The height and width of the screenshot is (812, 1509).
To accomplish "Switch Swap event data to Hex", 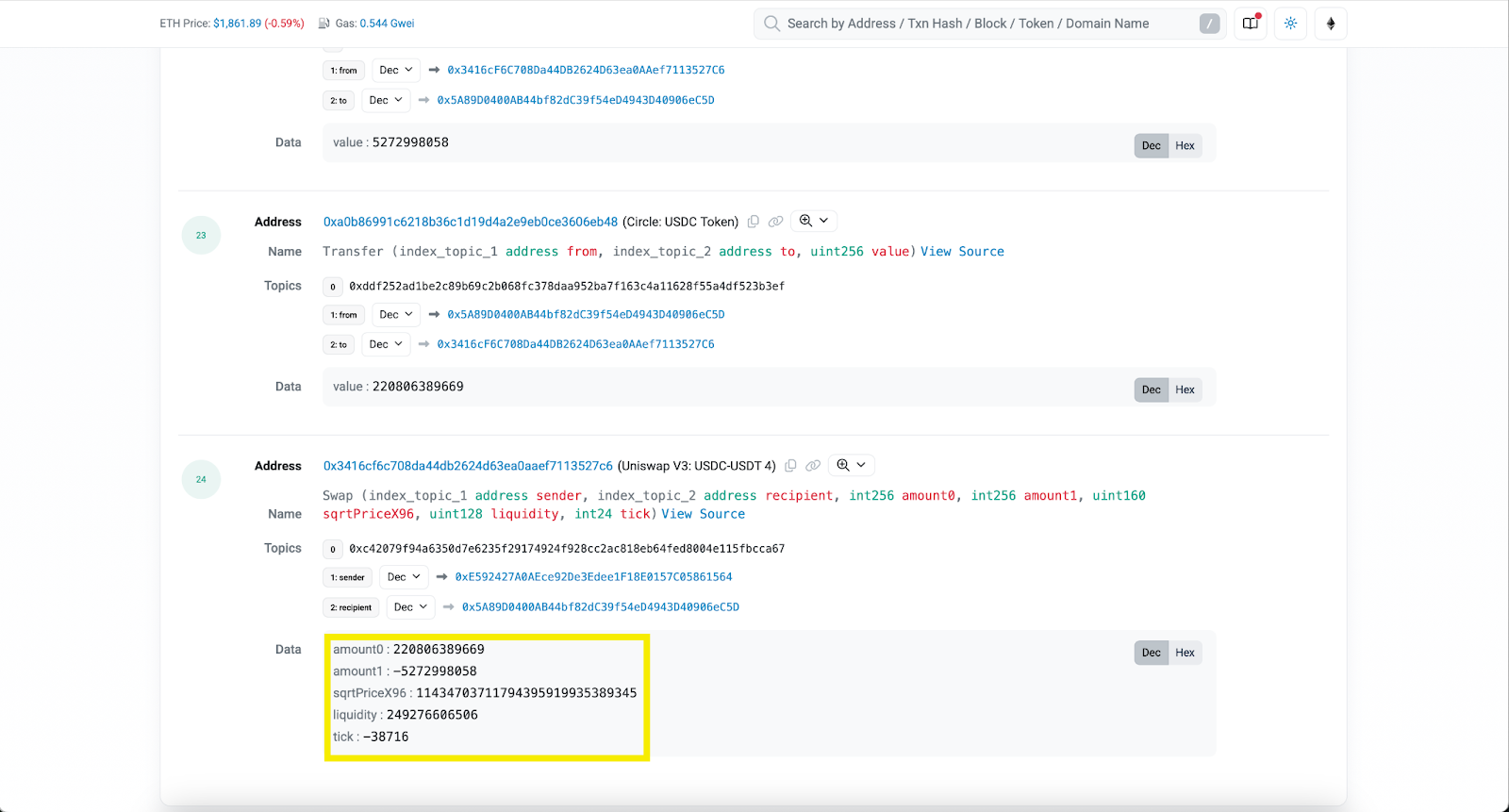I will click(1186, 653).
